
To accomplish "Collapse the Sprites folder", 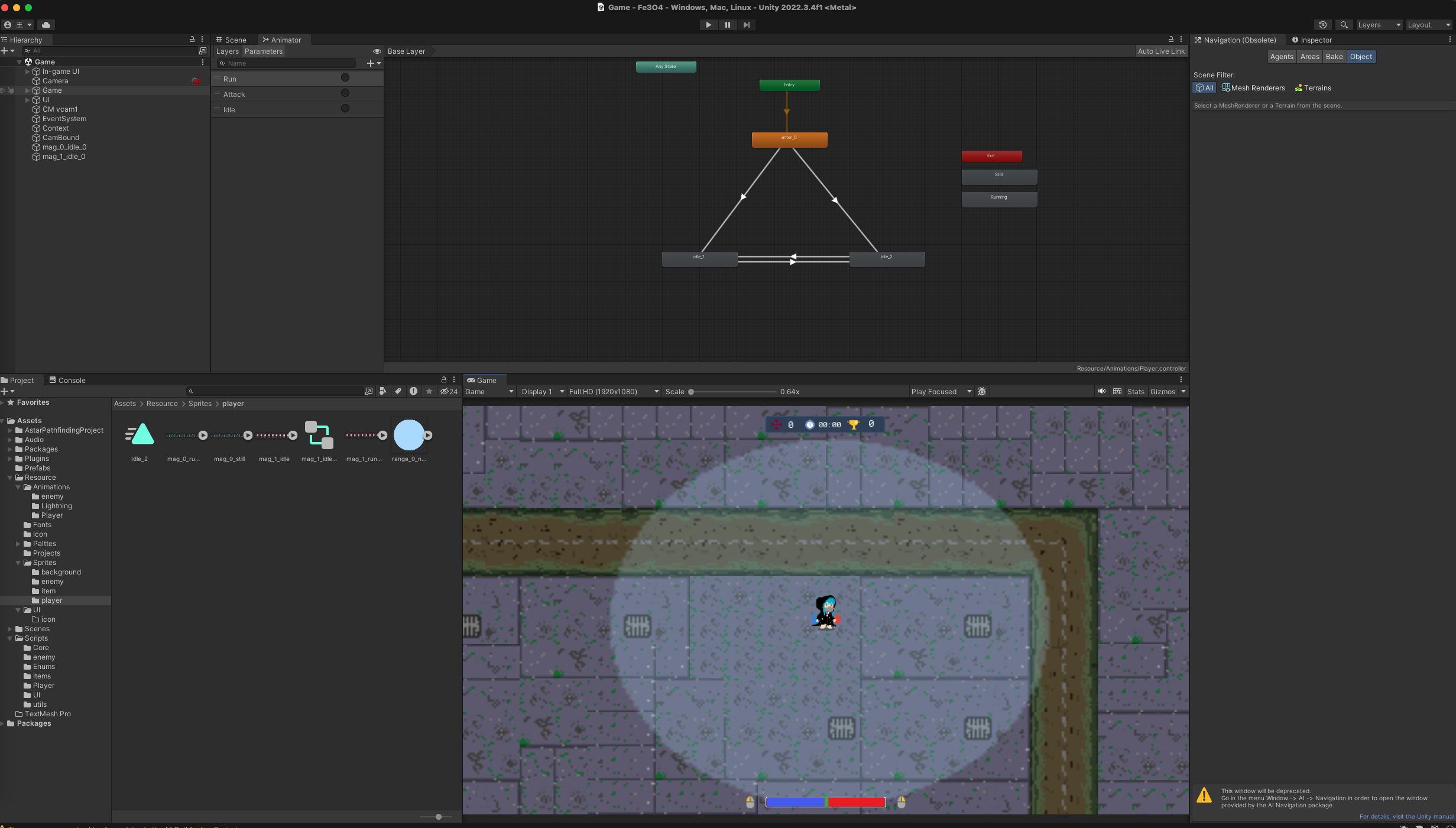I will point(18,563).
